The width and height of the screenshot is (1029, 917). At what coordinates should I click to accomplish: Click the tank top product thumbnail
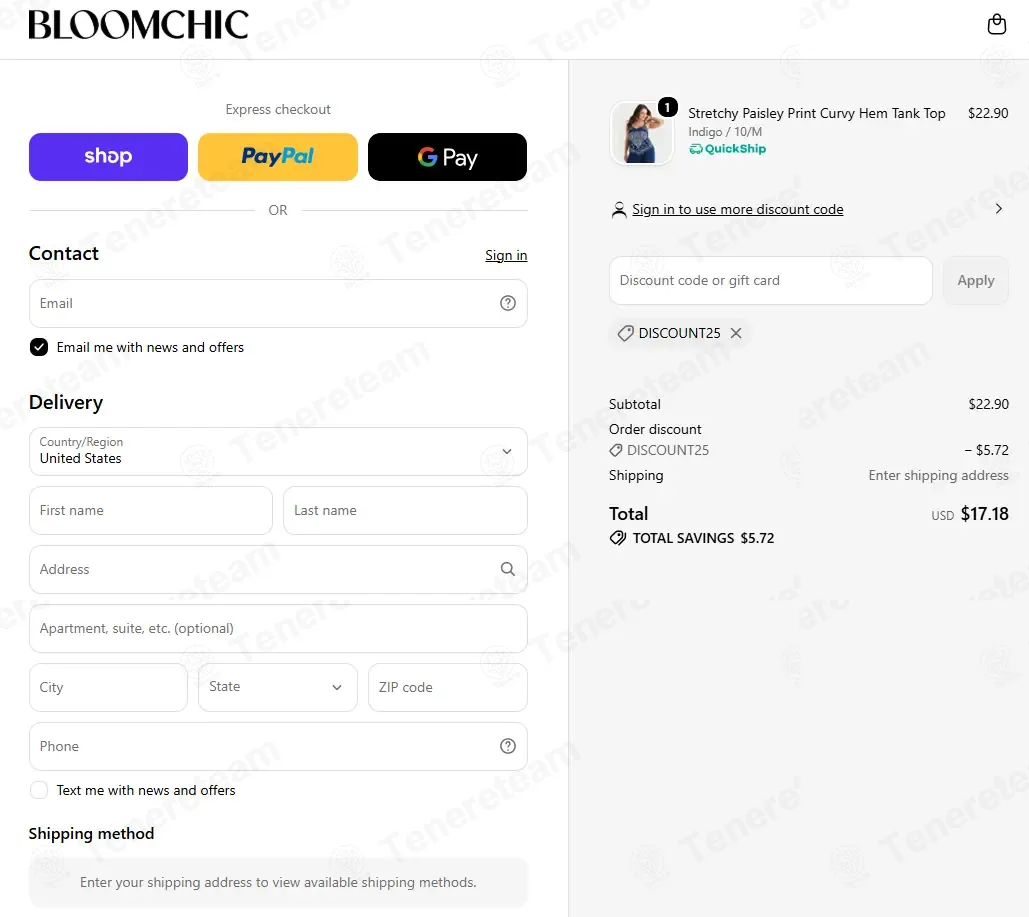click(641, 133)
